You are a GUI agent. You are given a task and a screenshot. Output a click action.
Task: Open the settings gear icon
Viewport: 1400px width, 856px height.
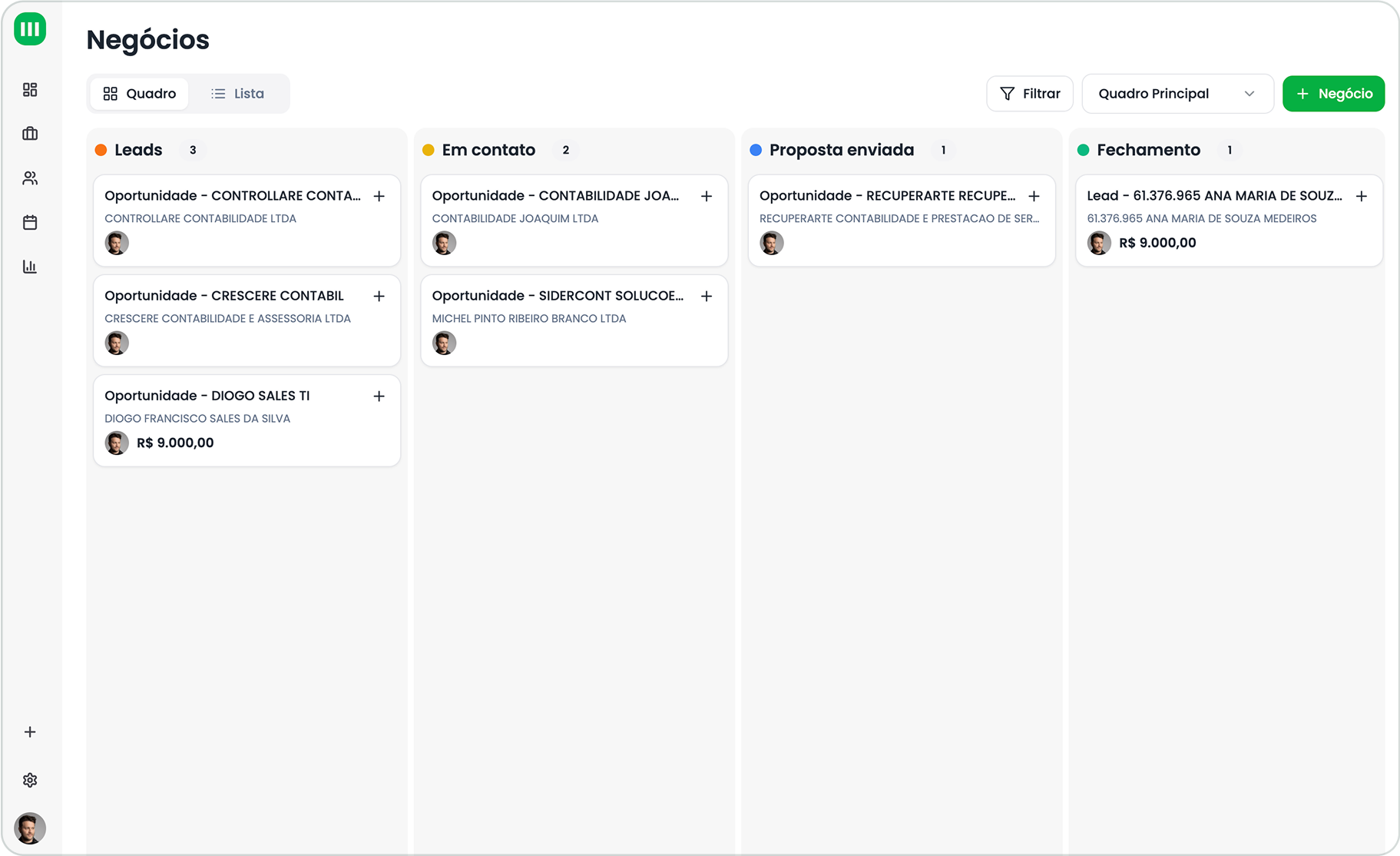[x=30, y=780]
